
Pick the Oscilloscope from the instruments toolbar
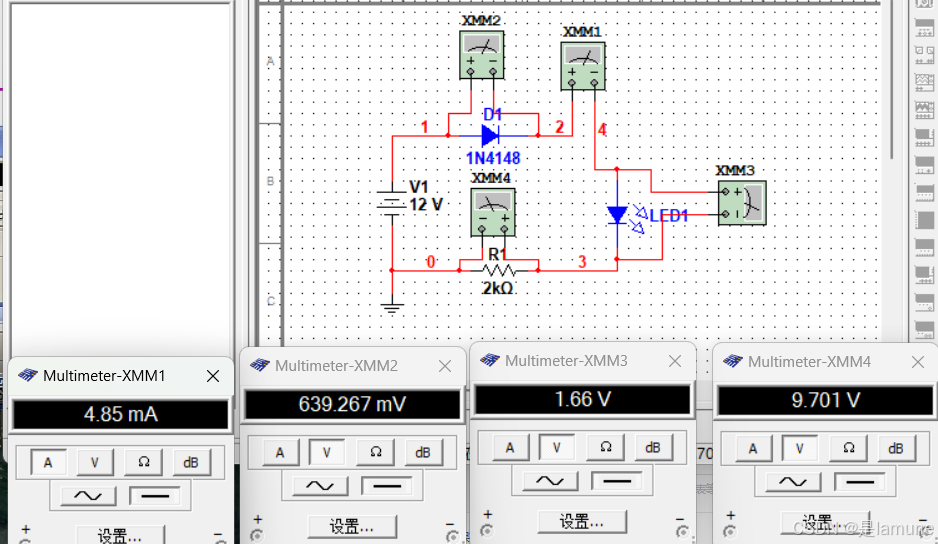tap(924, 82)
